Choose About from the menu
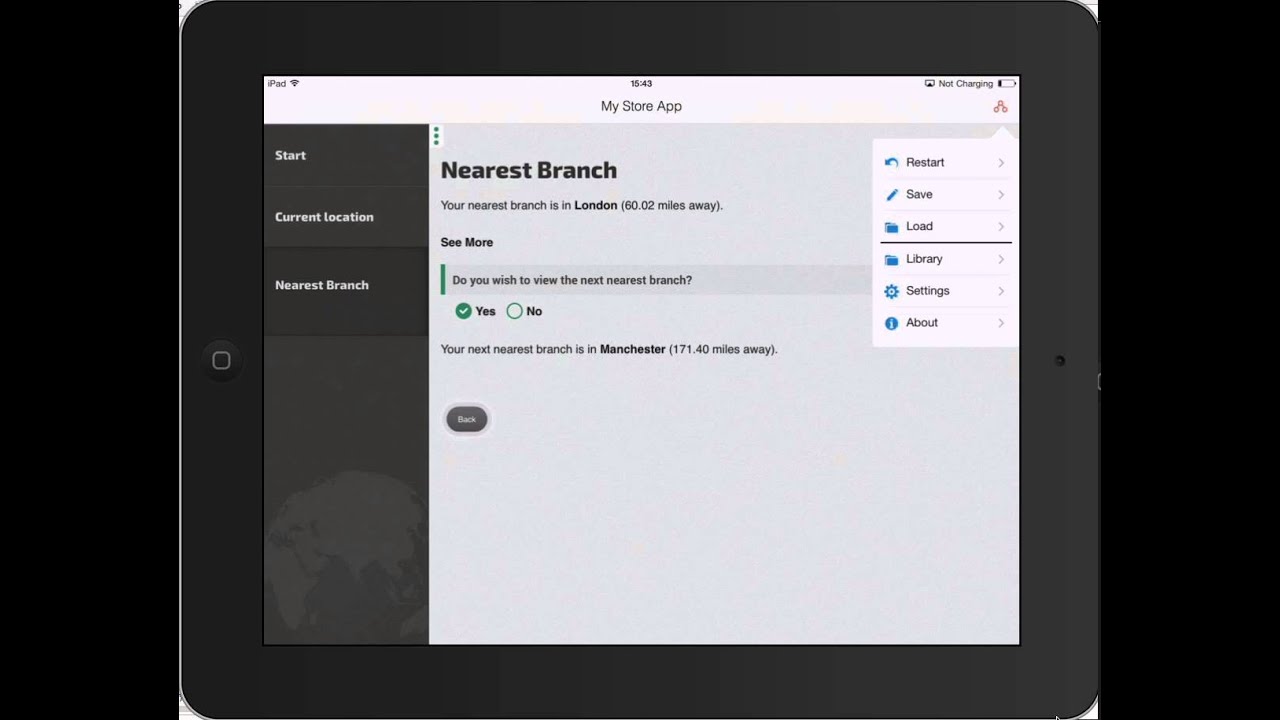 (x=946, y=323)
